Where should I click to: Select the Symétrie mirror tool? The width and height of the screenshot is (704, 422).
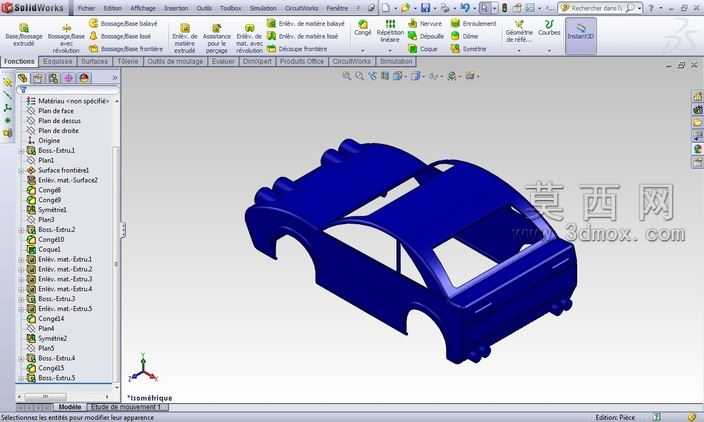pyautogui.click(x=468, y=48)
